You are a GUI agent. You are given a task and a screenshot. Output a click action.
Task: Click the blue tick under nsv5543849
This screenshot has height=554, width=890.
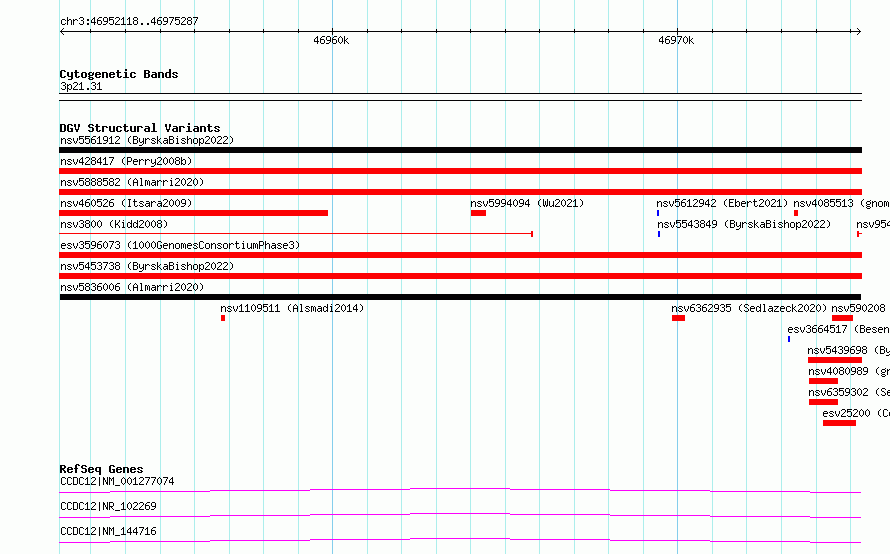coord(659,234)
